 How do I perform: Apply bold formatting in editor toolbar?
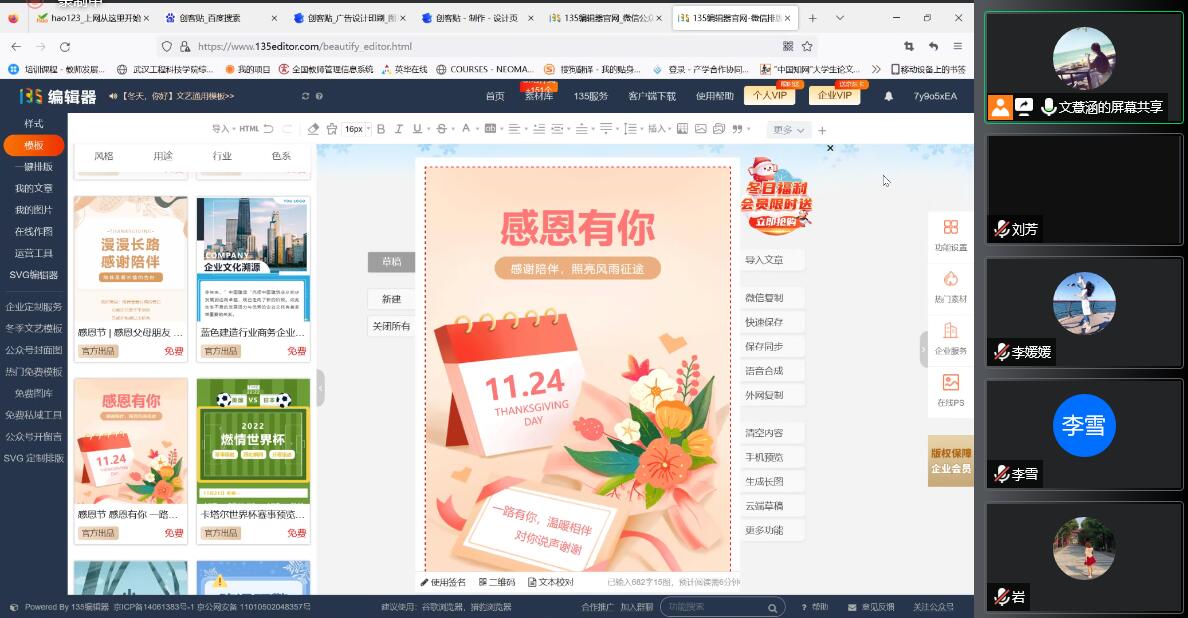380,129
